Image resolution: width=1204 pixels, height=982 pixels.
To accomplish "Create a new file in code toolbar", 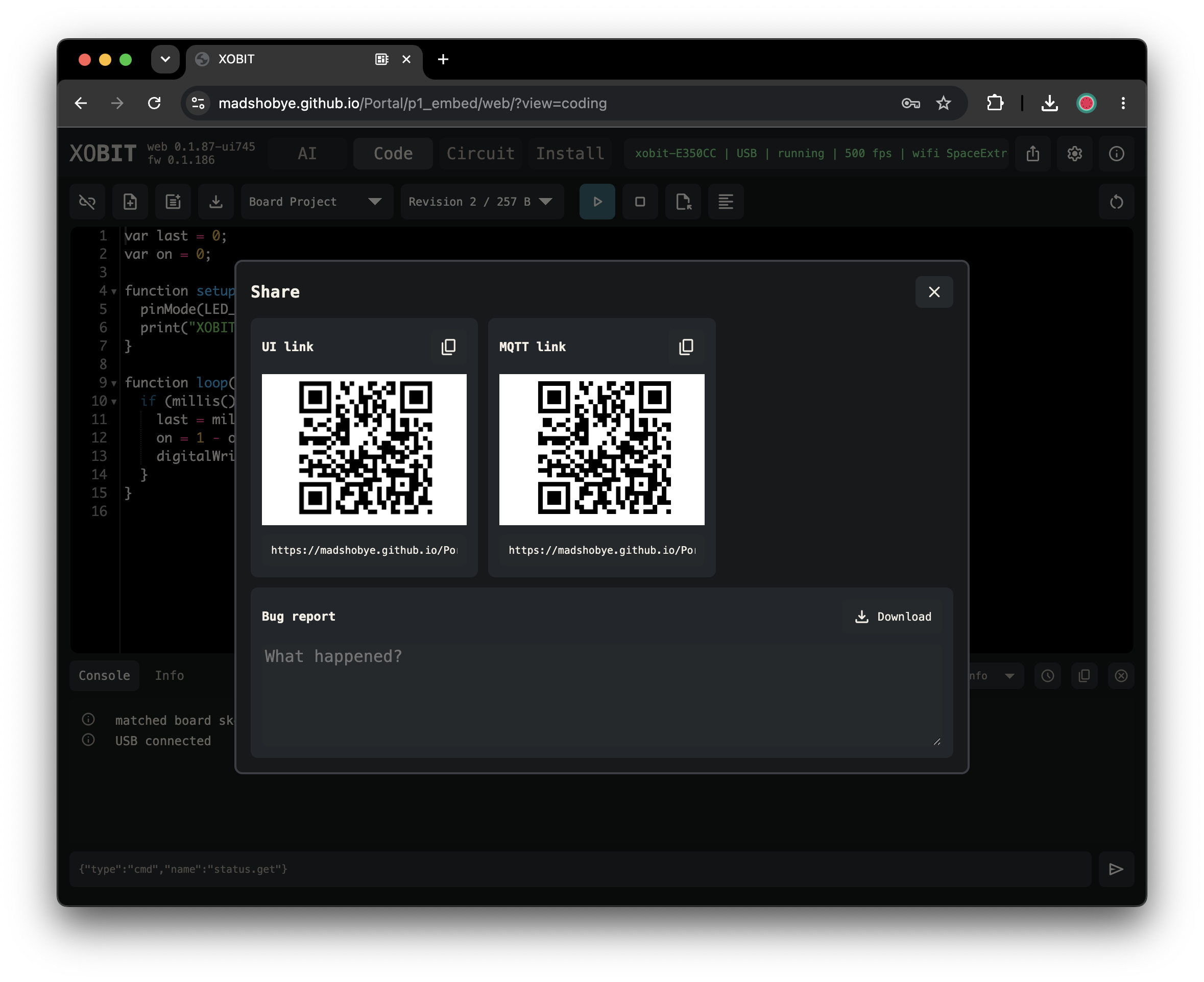I will pyautogui.click(x=130, y=202).
